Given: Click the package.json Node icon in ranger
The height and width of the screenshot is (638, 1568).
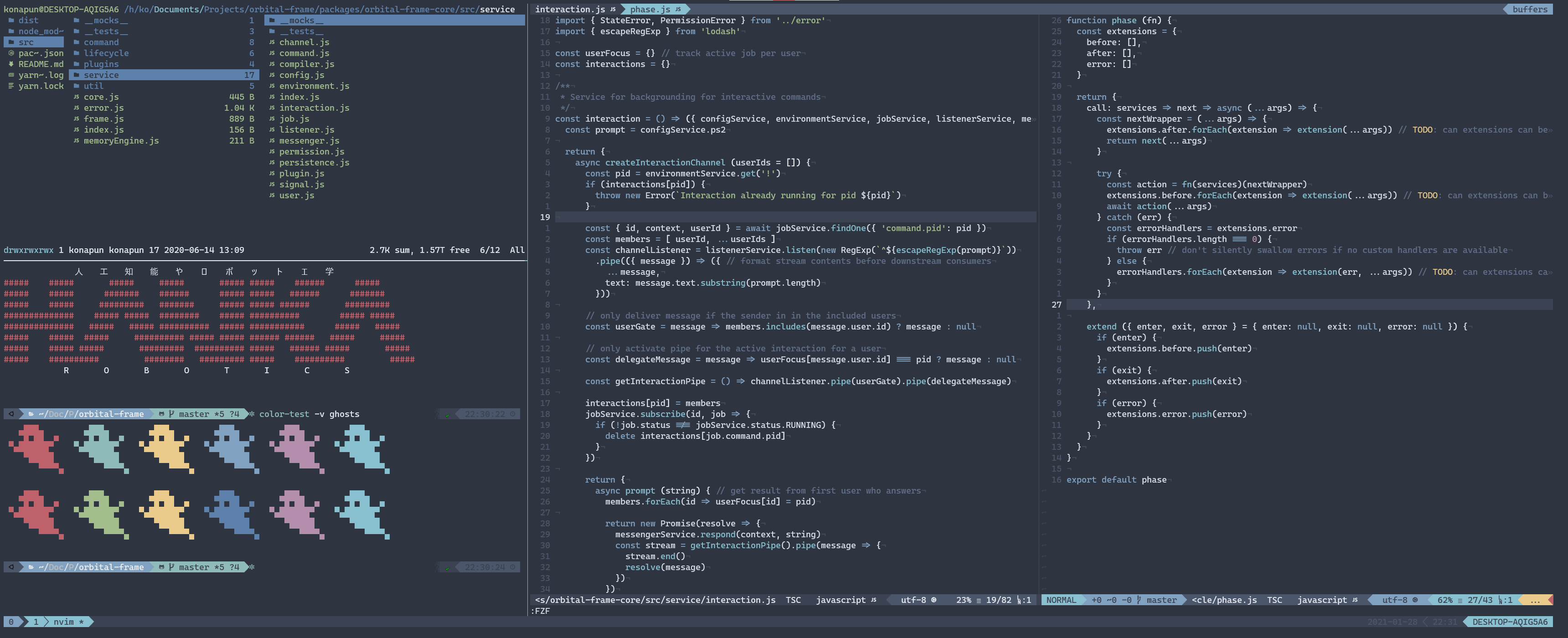Looking at the screenshot, I should [x=11, y=53].
